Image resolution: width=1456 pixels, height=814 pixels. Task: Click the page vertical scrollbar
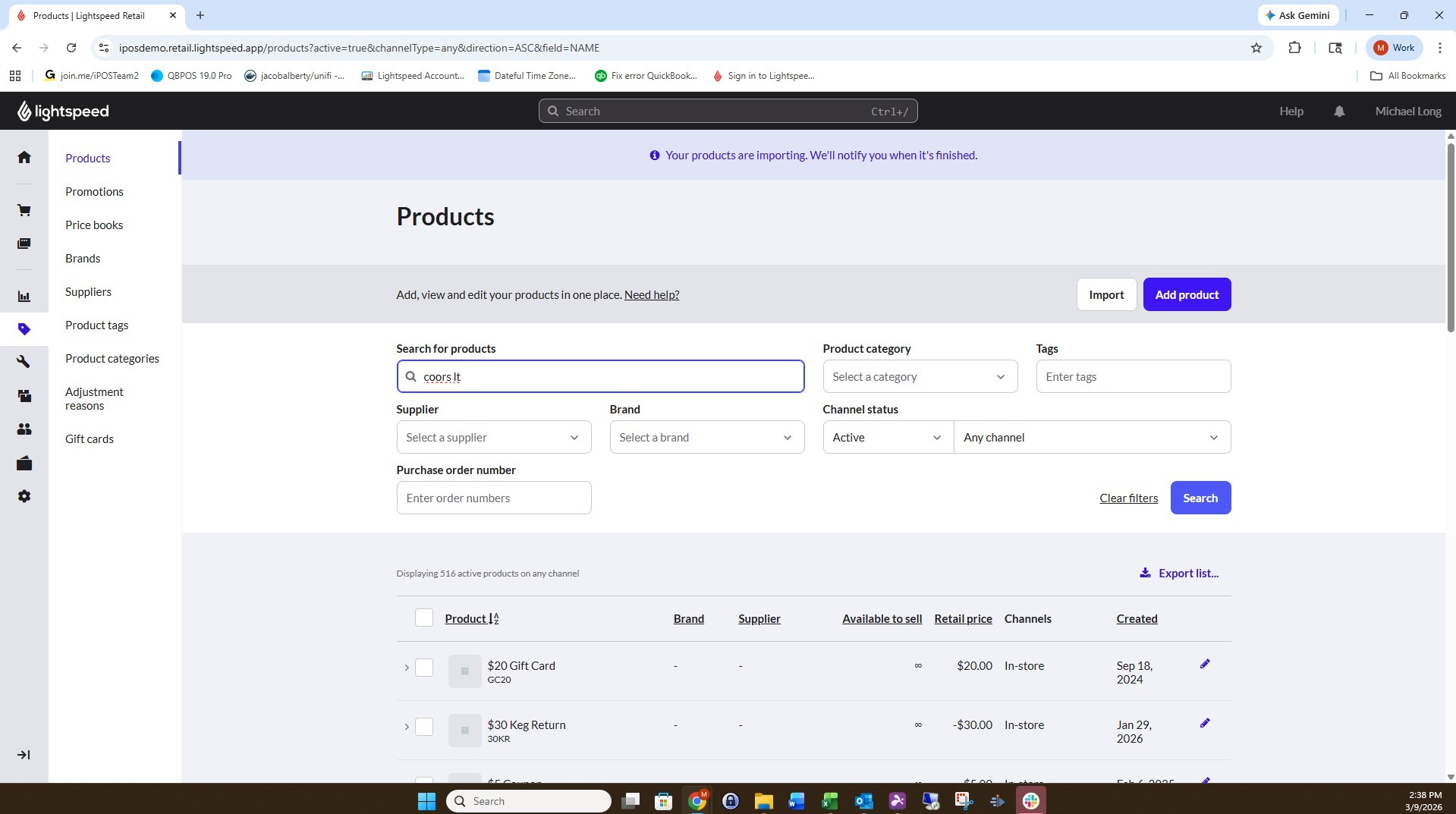[x=1451, y=237]
